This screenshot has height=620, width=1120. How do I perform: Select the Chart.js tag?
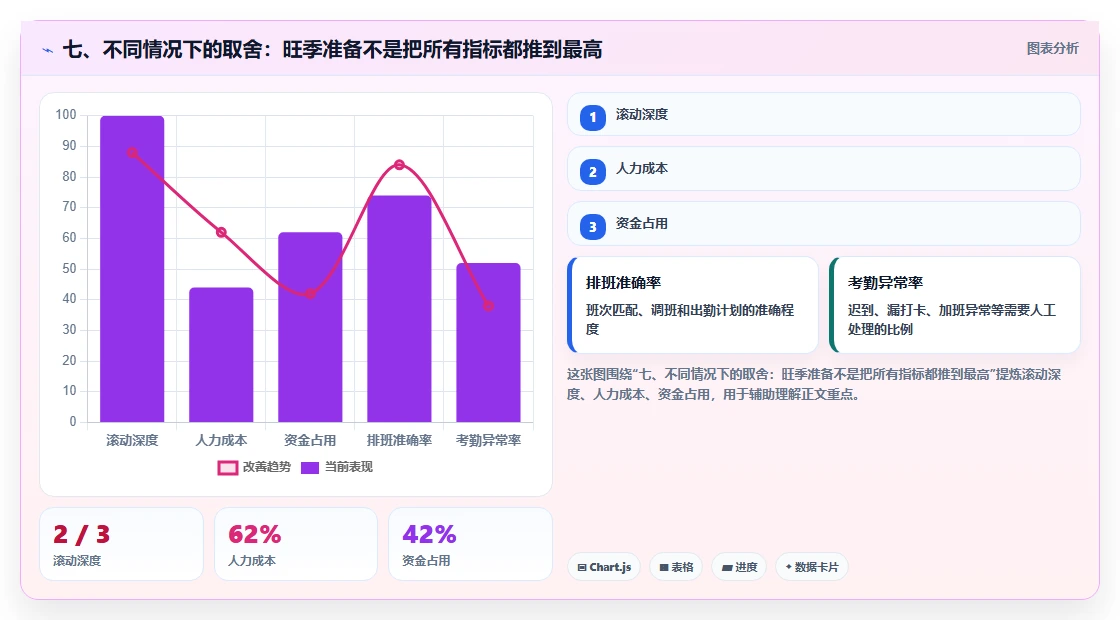tap(604, 567)
